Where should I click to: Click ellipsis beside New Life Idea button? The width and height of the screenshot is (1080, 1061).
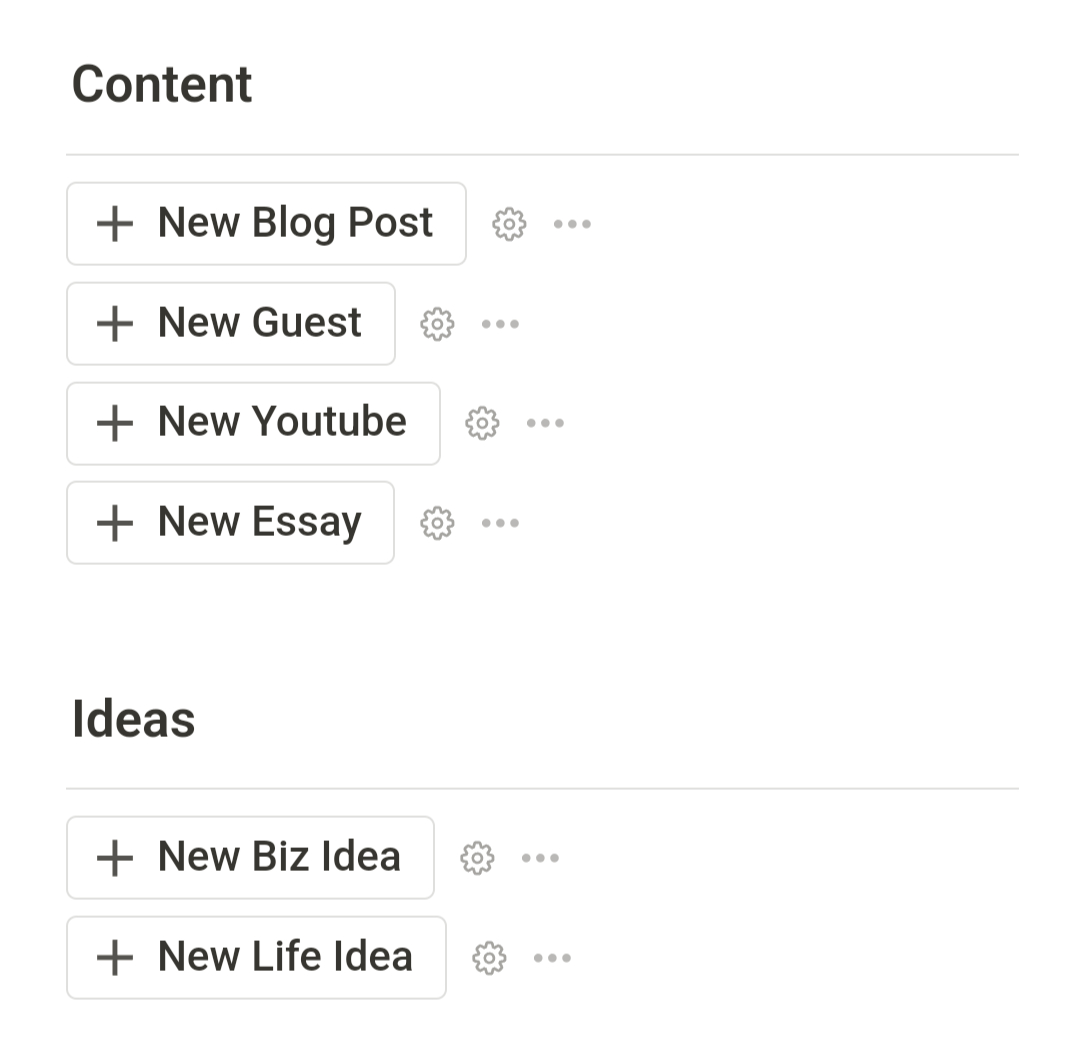pos(552,958)
